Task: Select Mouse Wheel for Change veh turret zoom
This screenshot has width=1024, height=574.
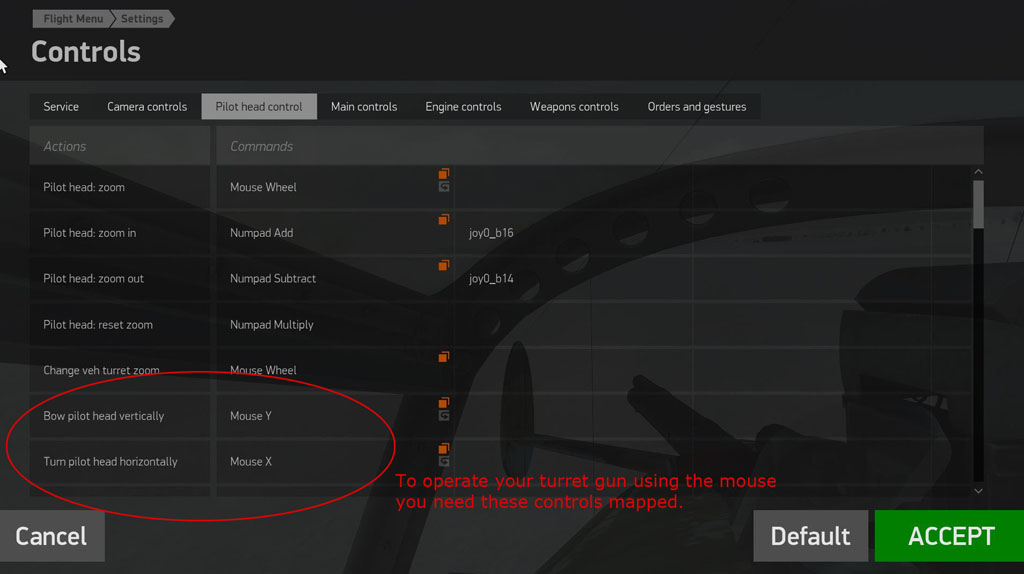Action: 335,370
